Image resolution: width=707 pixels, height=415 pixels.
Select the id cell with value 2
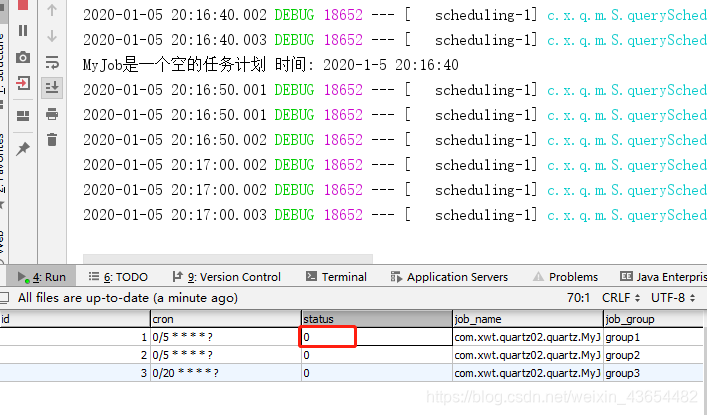75,355
